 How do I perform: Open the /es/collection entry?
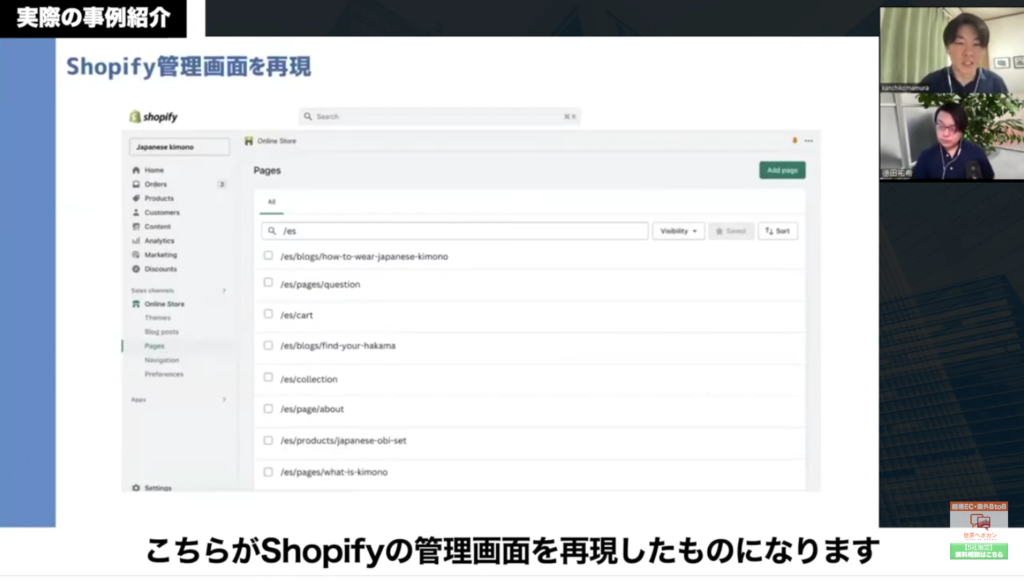[309, 379]
